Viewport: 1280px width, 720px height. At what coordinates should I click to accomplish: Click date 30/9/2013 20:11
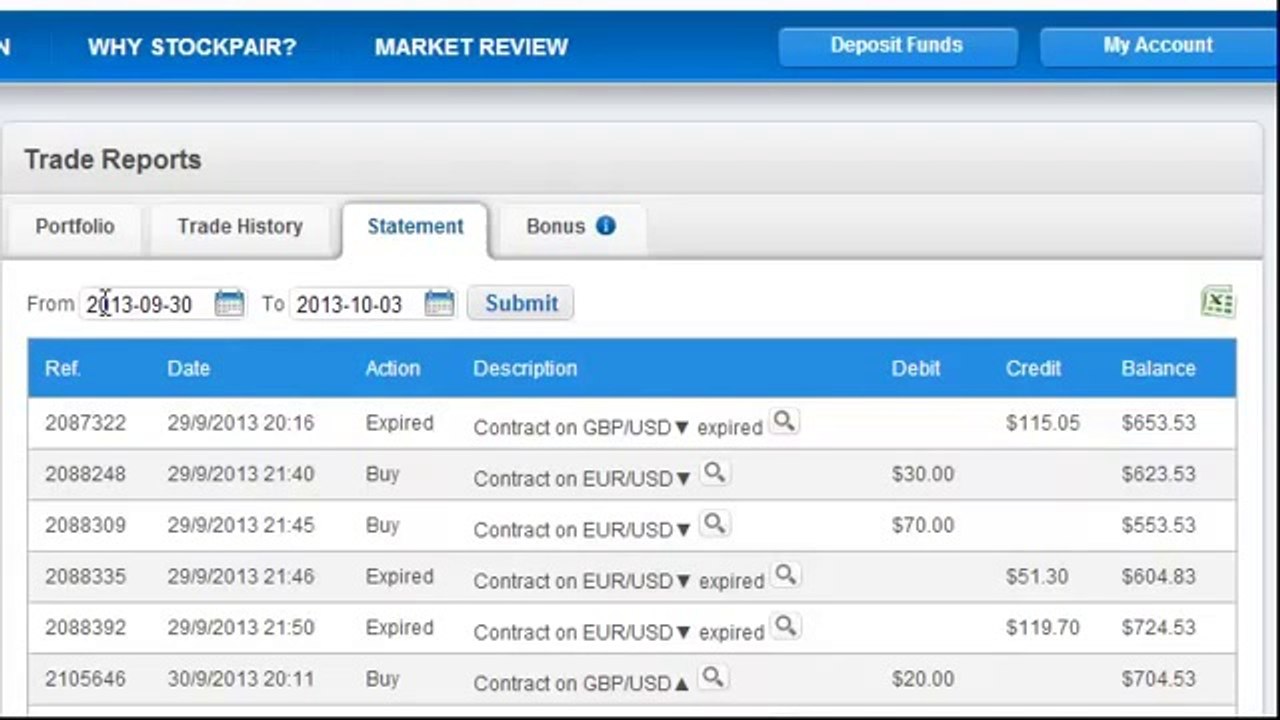coord(240,679)
